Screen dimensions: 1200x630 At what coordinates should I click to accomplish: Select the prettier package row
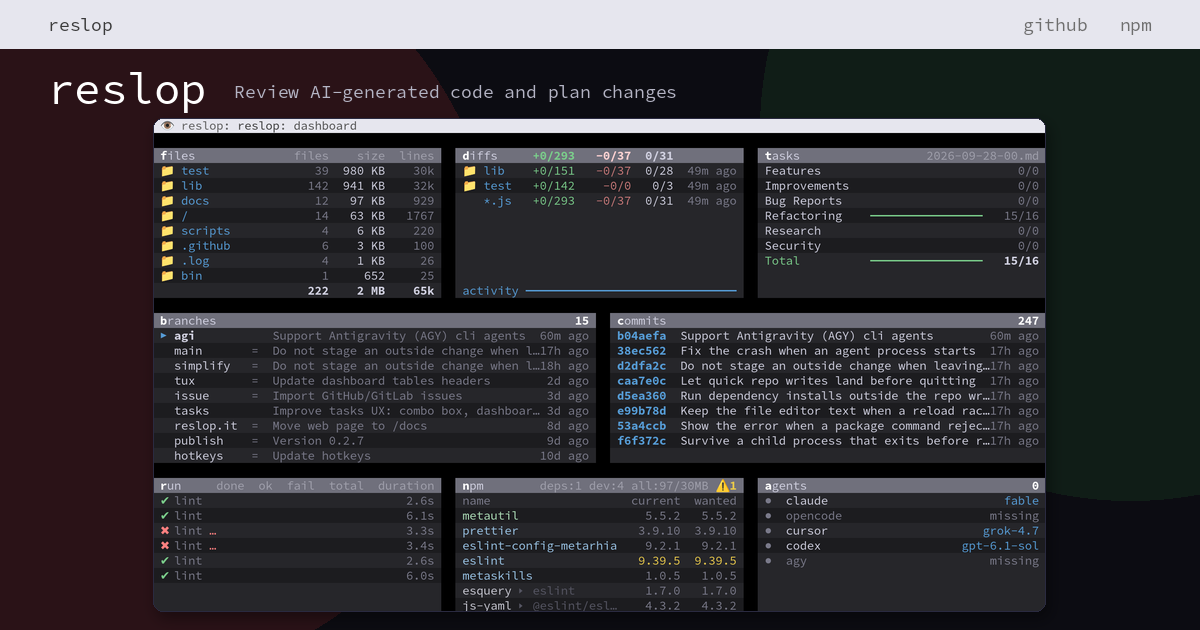[x=600, y=531]
